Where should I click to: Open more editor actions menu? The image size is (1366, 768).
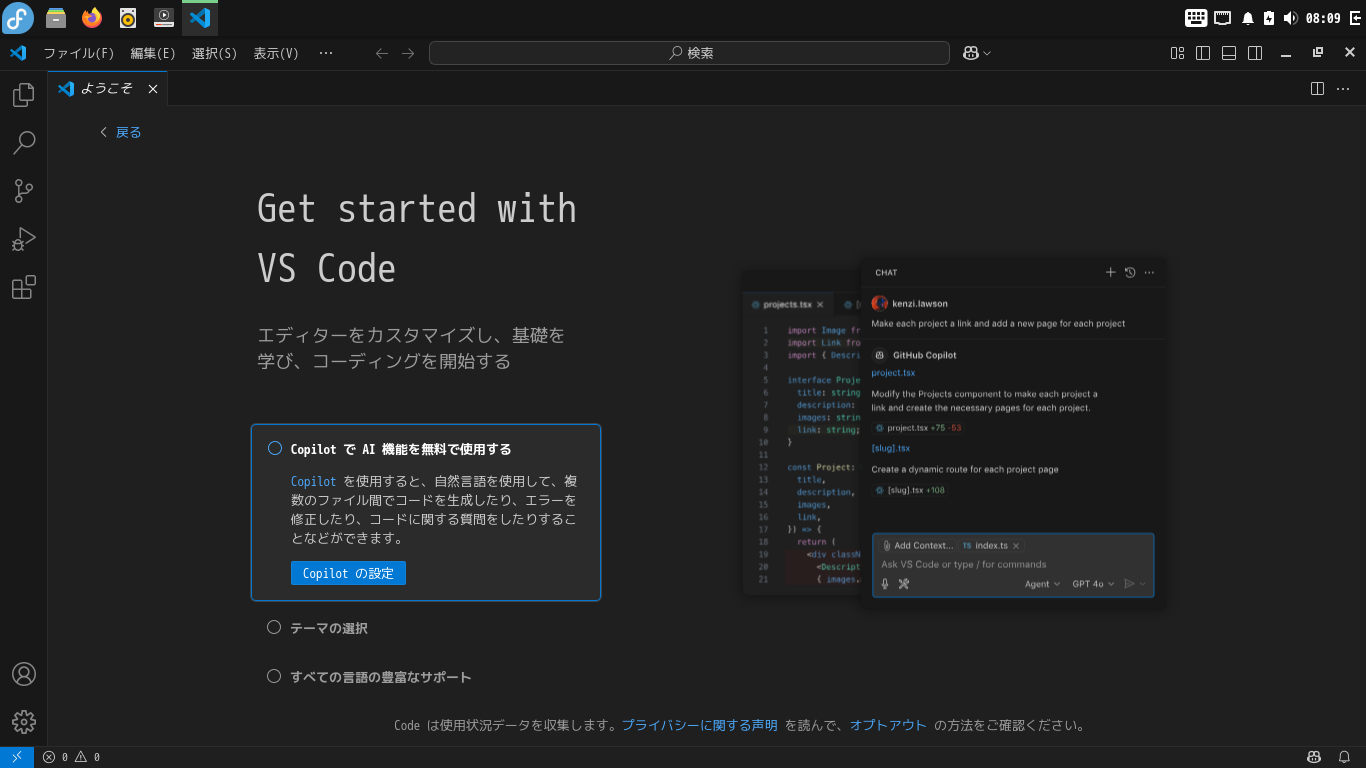pyautogui.click(x=1343, y=89)
